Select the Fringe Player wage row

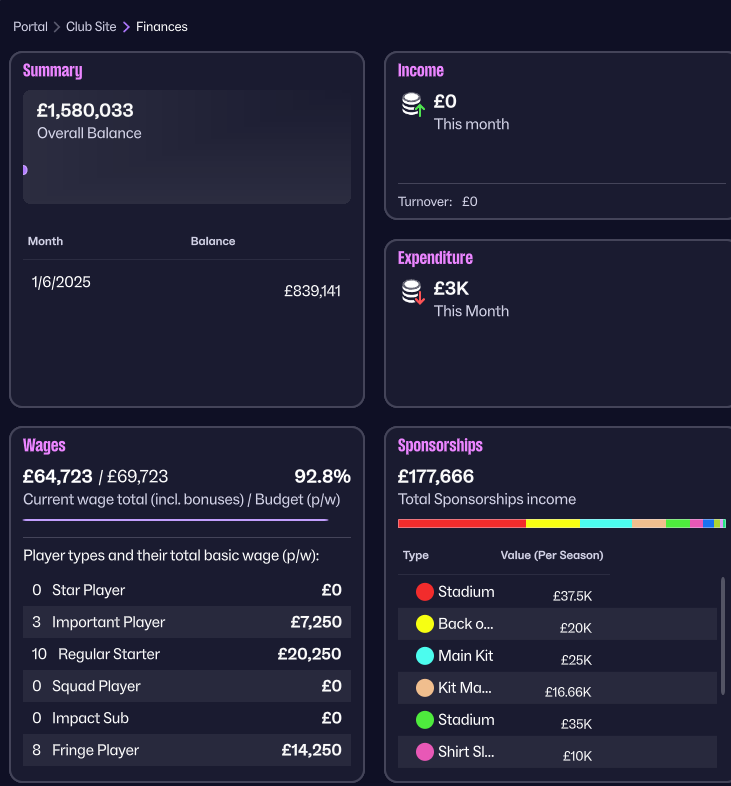187,750
